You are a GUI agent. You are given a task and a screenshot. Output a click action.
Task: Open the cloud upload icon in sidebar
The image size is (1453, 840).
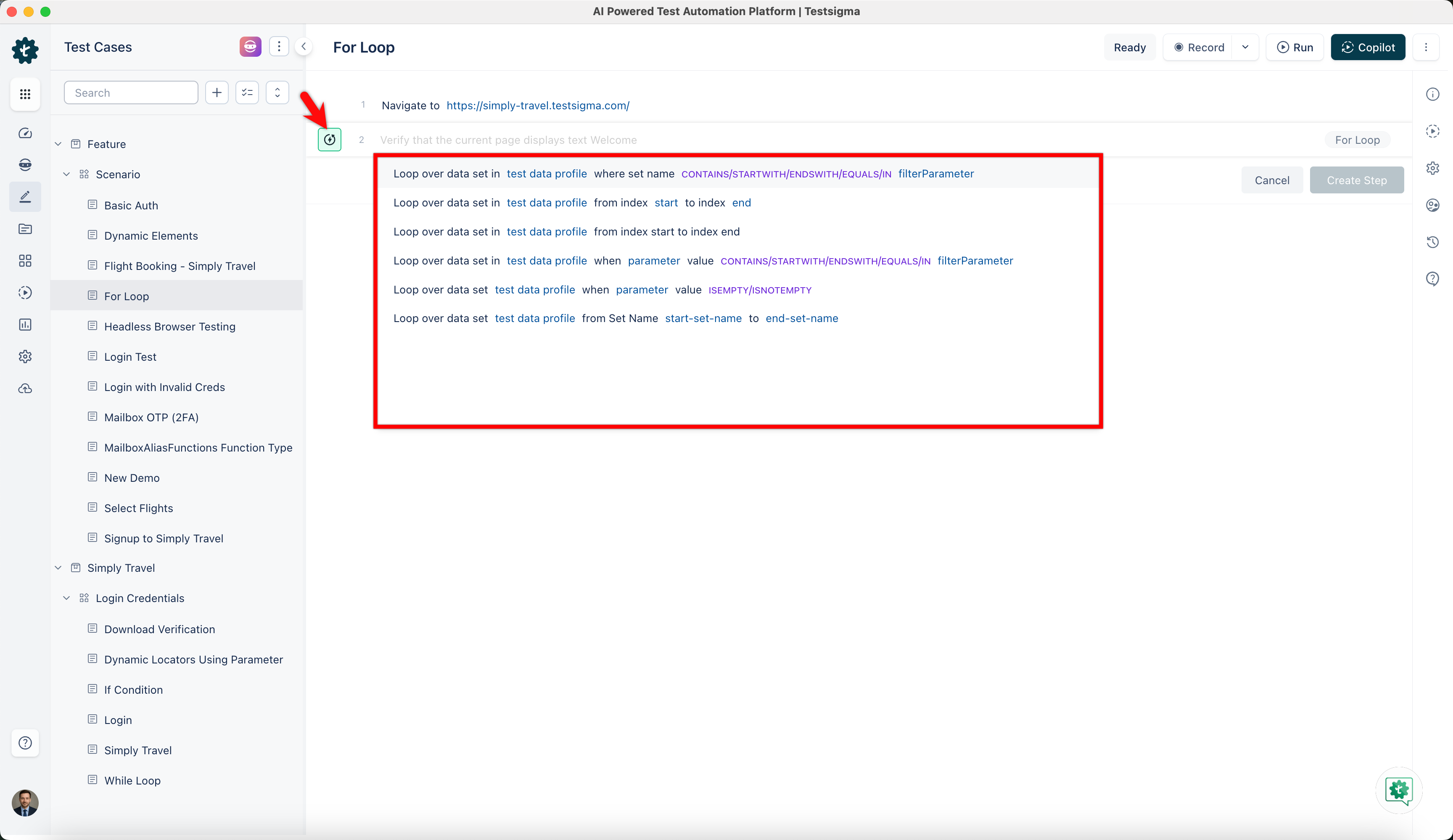(25, 388)
